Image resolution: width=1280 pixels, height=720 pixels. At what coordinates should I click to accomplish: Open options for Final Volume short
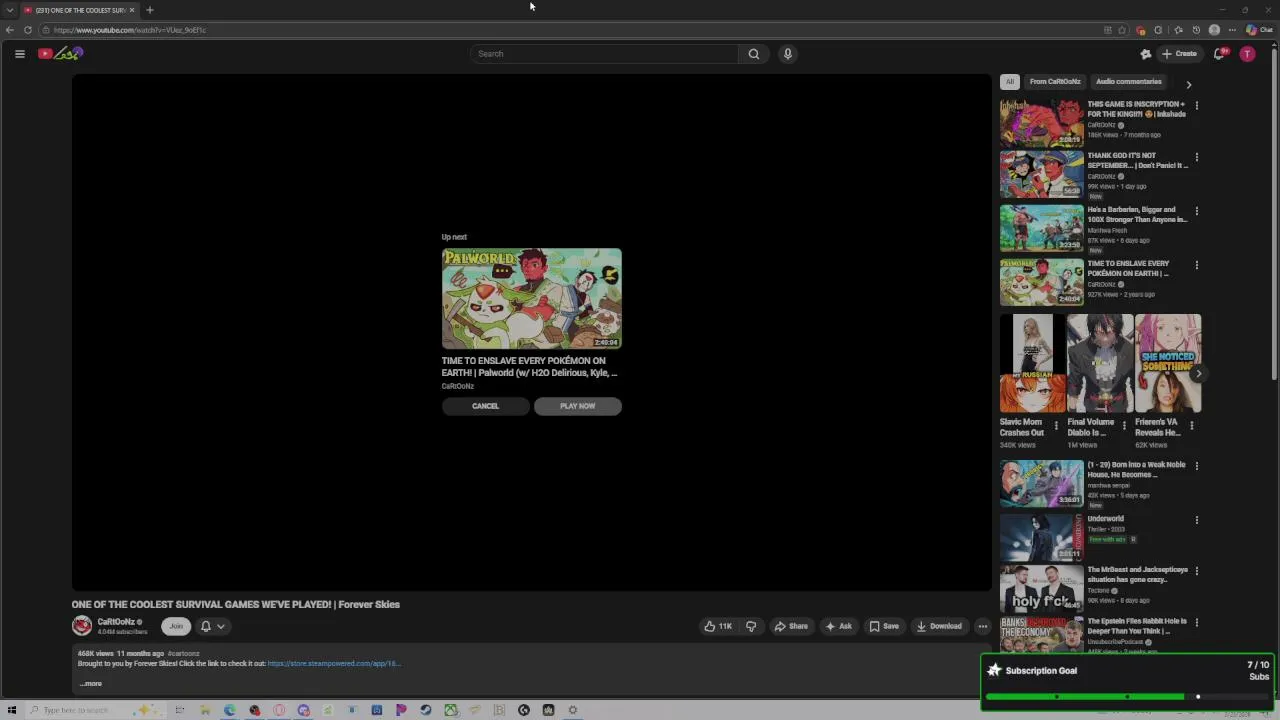(x=1124, y=425)
